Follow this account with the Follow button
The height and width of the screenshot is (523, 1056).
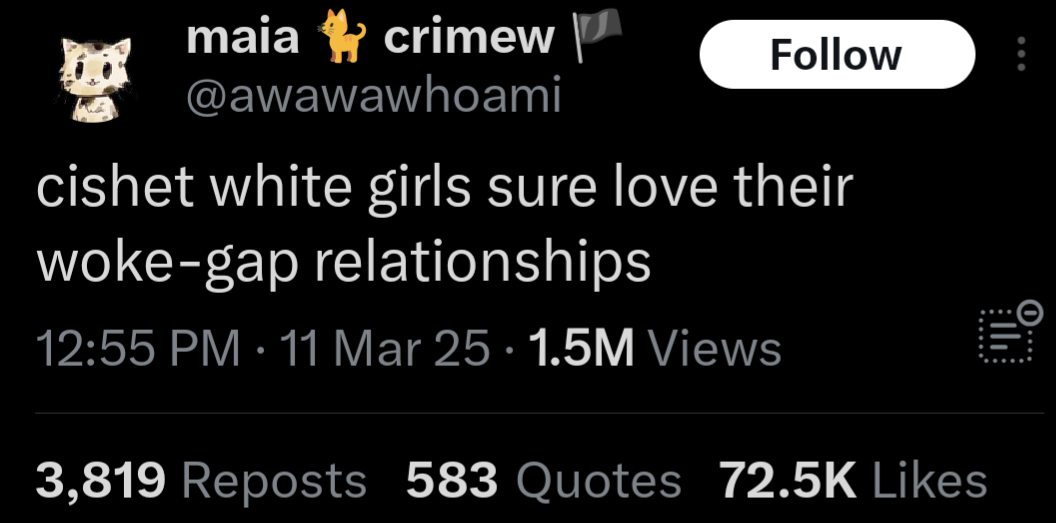tap(837, 55)
